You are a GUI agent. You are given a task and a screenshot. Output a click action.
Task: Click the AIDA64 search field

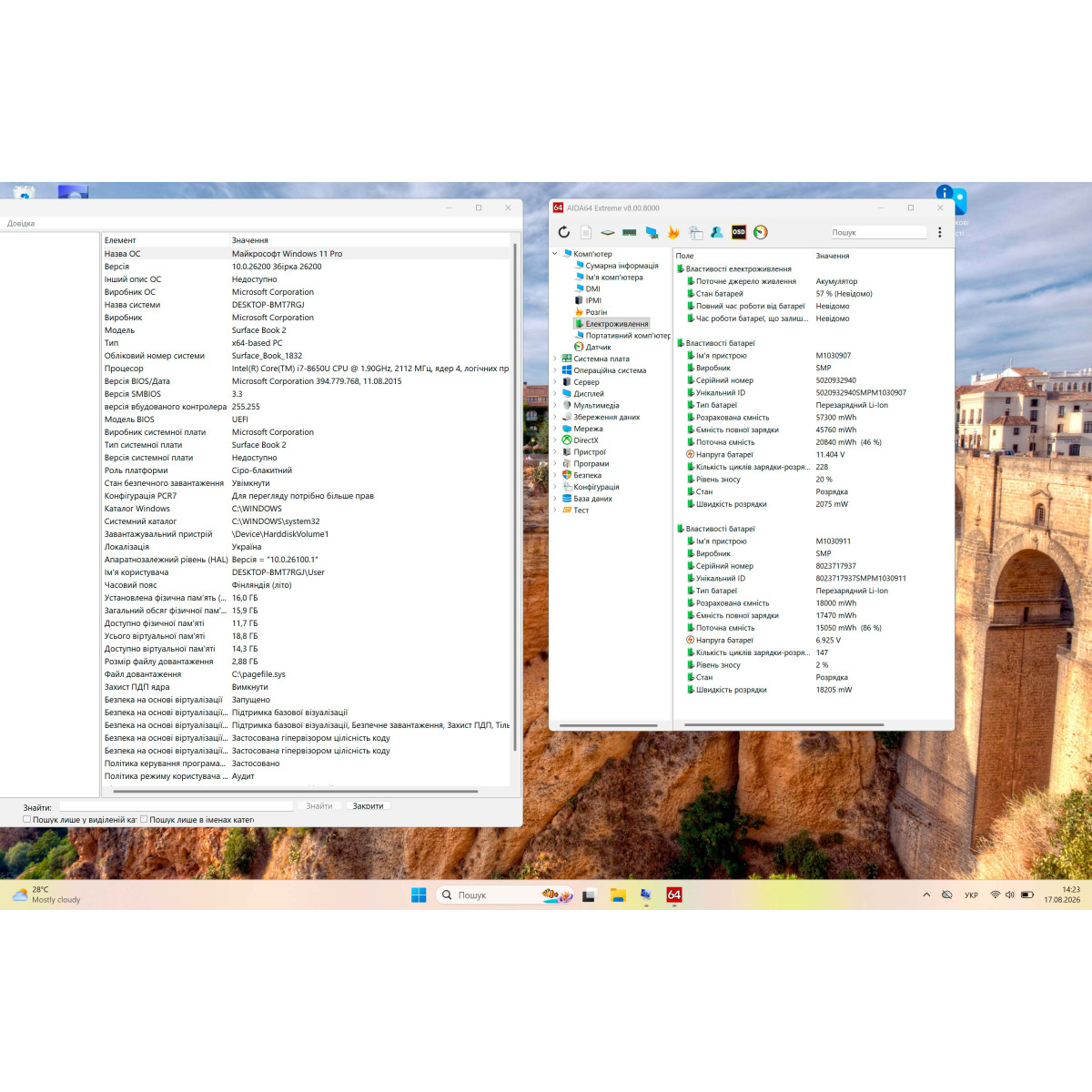[x=878, y=232]
